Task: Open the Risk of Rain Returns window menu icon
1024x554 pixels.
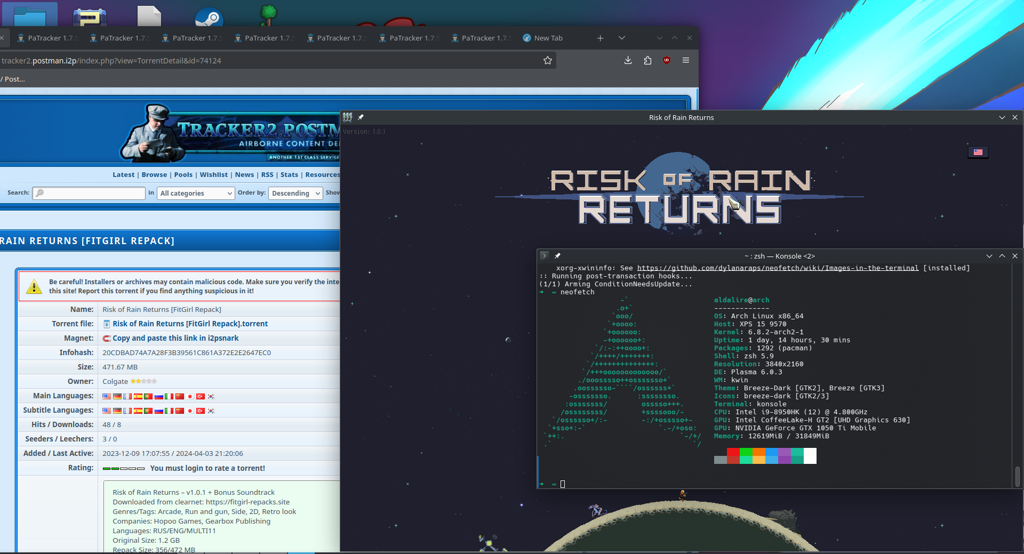Action: click(x=347, y=118)
